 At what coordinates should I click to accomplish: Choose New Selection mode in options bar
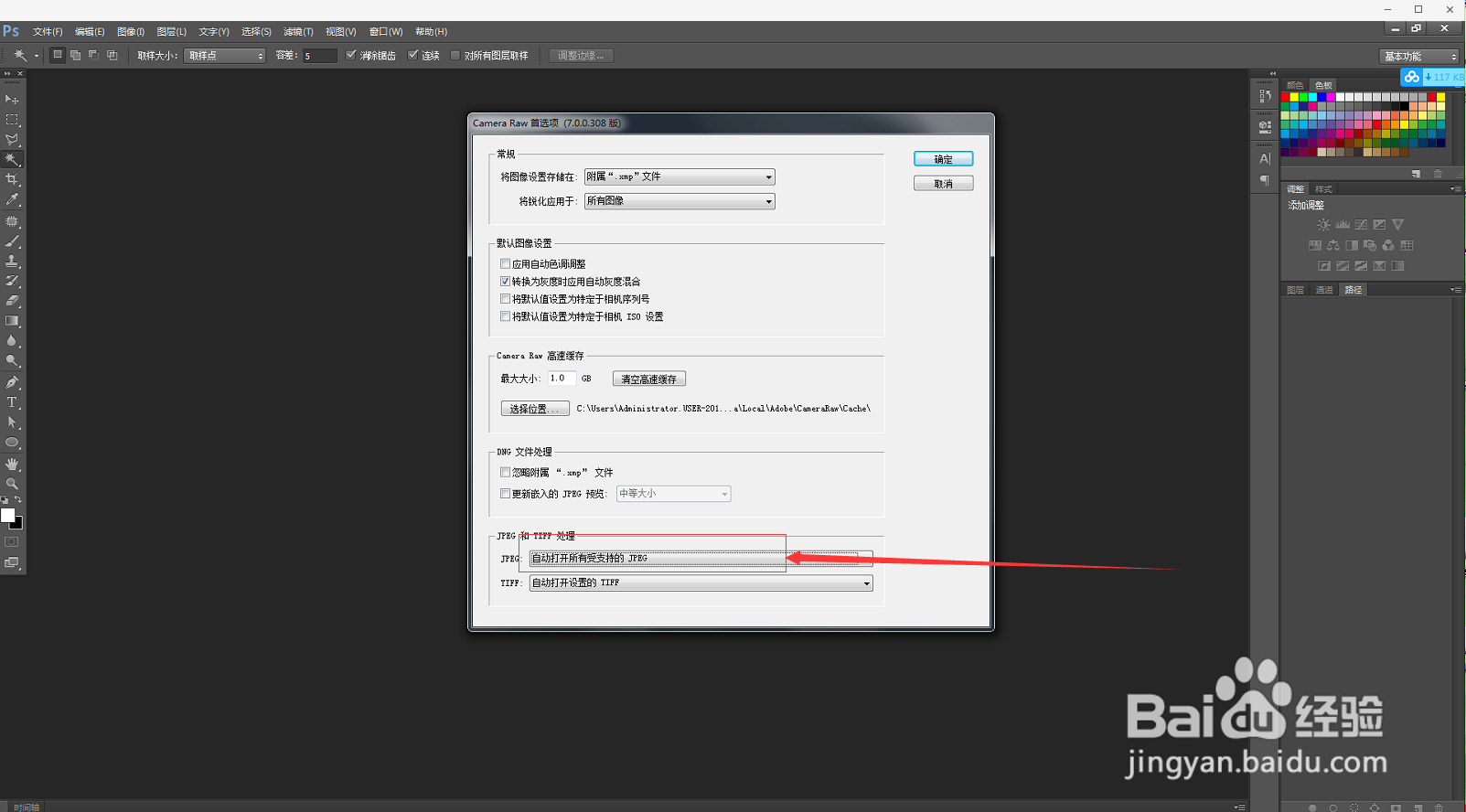coord(58,55)
